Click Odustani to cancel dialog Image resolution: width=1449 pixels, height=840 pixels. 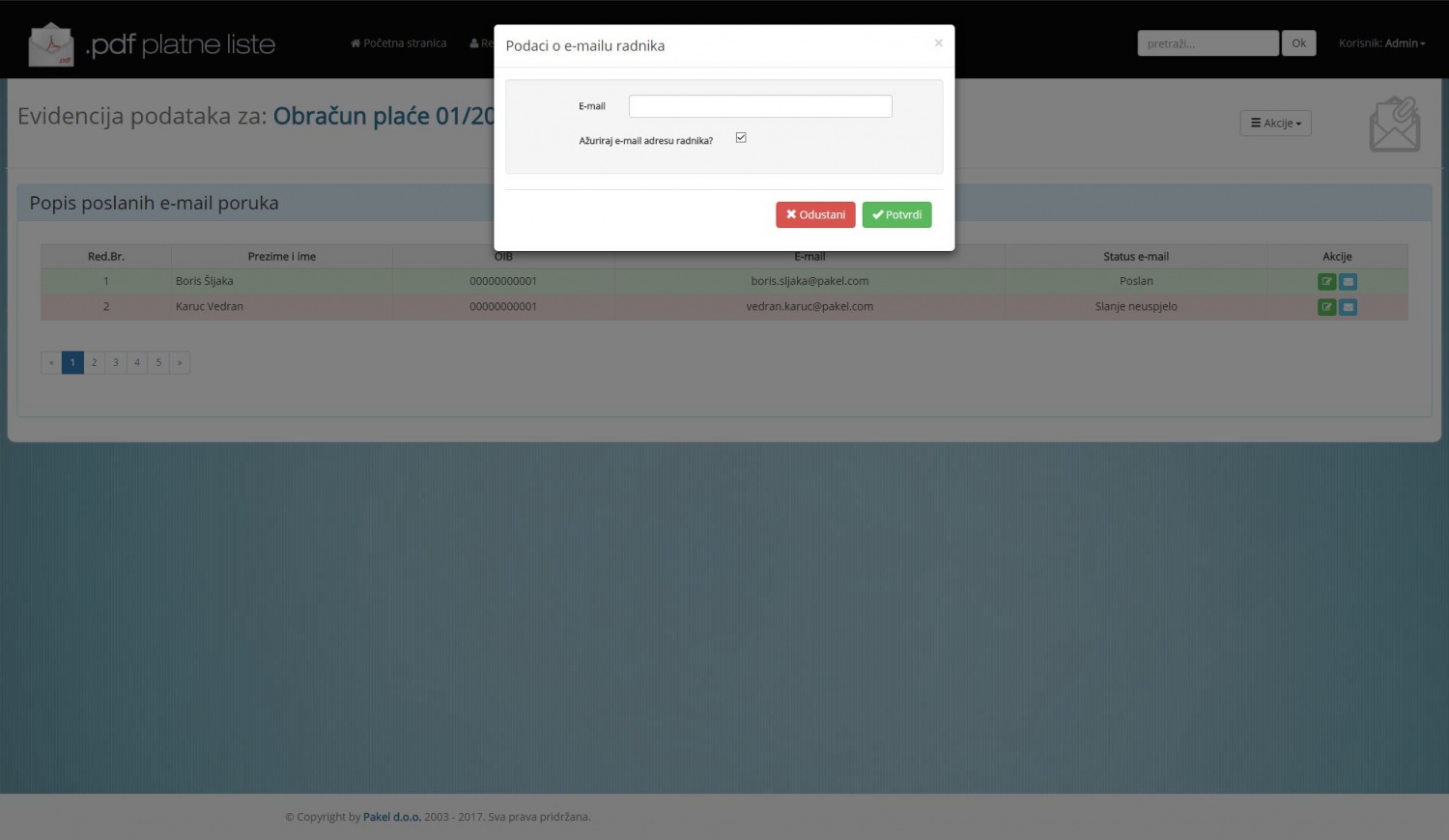(815, 215)
